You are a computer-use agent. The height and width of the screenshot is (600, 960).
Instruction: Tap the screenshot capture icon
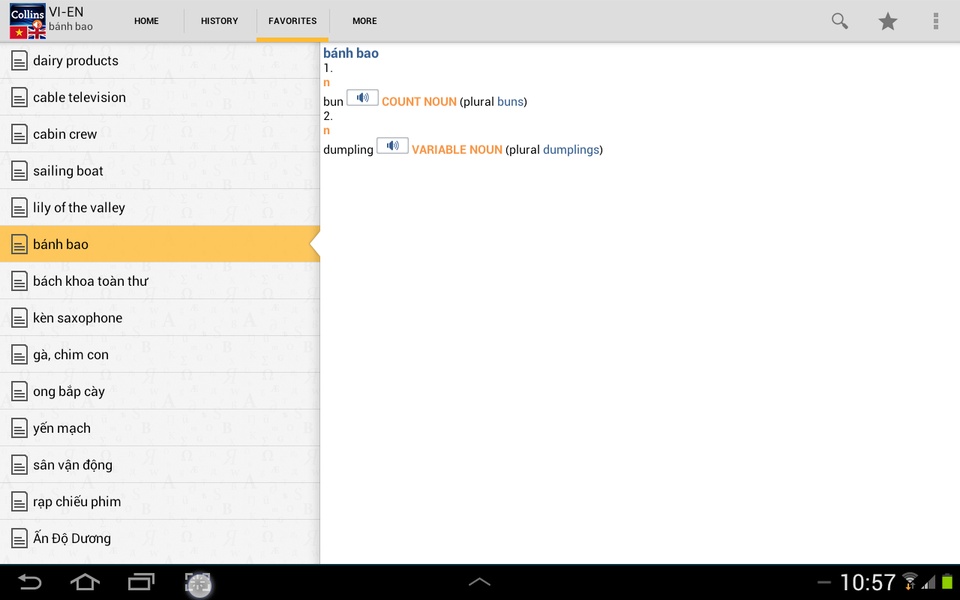tap(198, 583)
